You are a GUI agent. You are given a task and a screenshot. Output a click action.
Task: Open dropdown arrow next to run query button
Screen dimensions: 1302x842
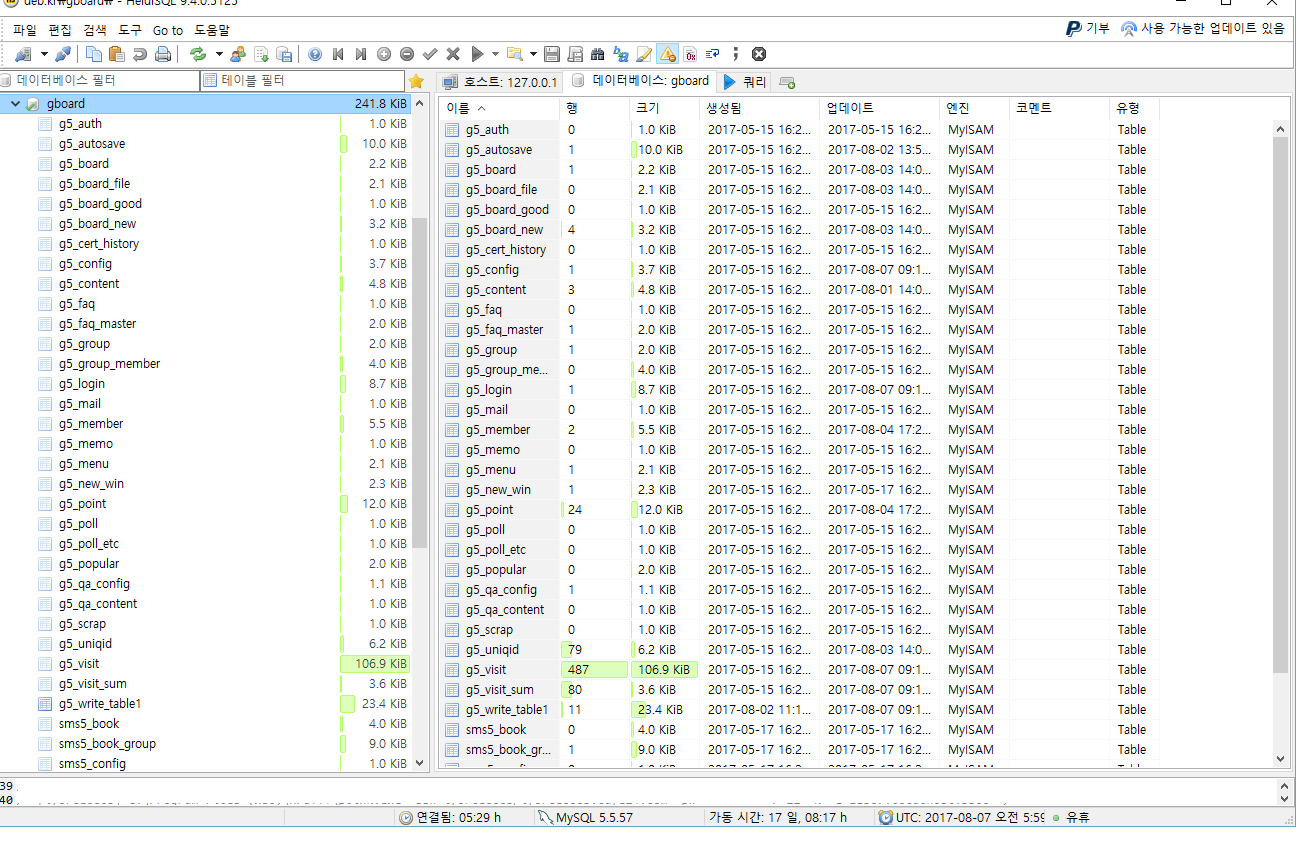click(495, 54)
